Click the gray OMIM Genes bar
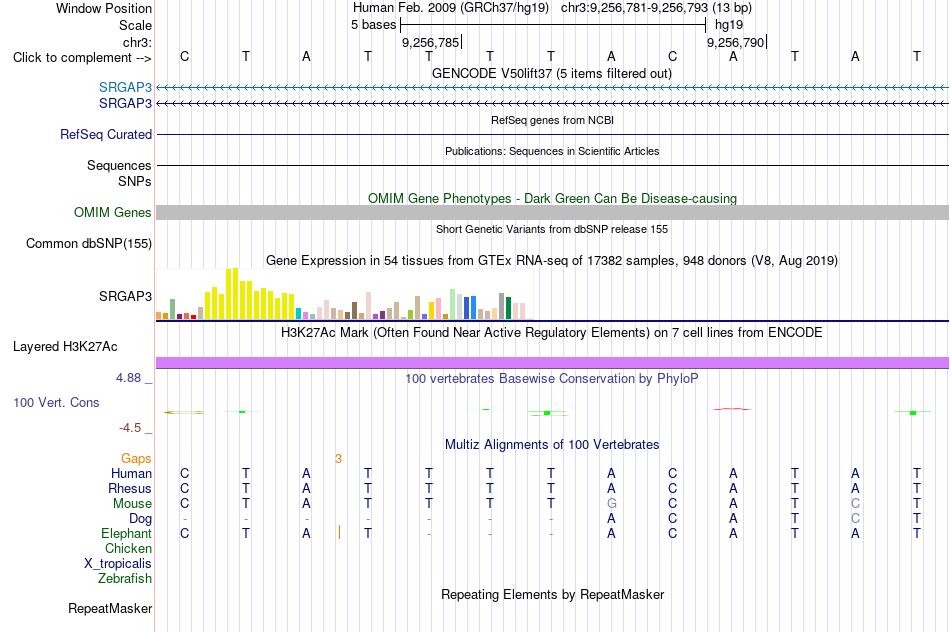950x632 pixels. (x=553, y=212)
